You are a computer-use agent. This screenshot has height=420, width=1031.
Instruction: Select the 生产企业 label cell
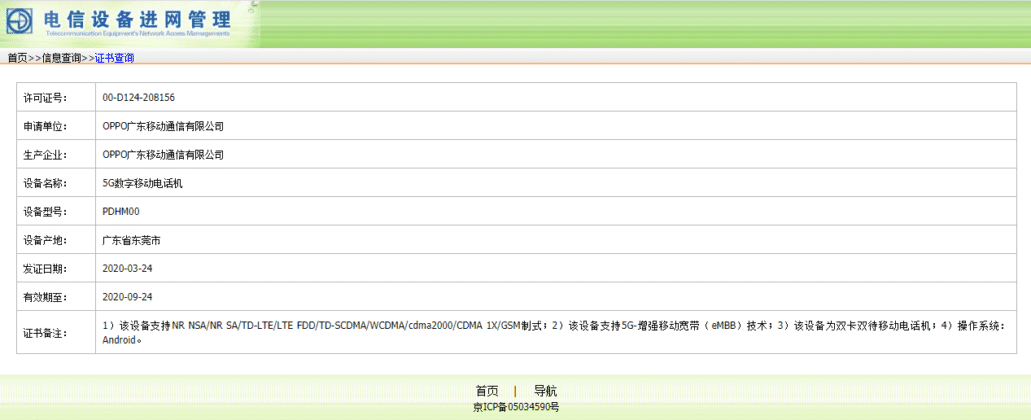pos(56,154)
